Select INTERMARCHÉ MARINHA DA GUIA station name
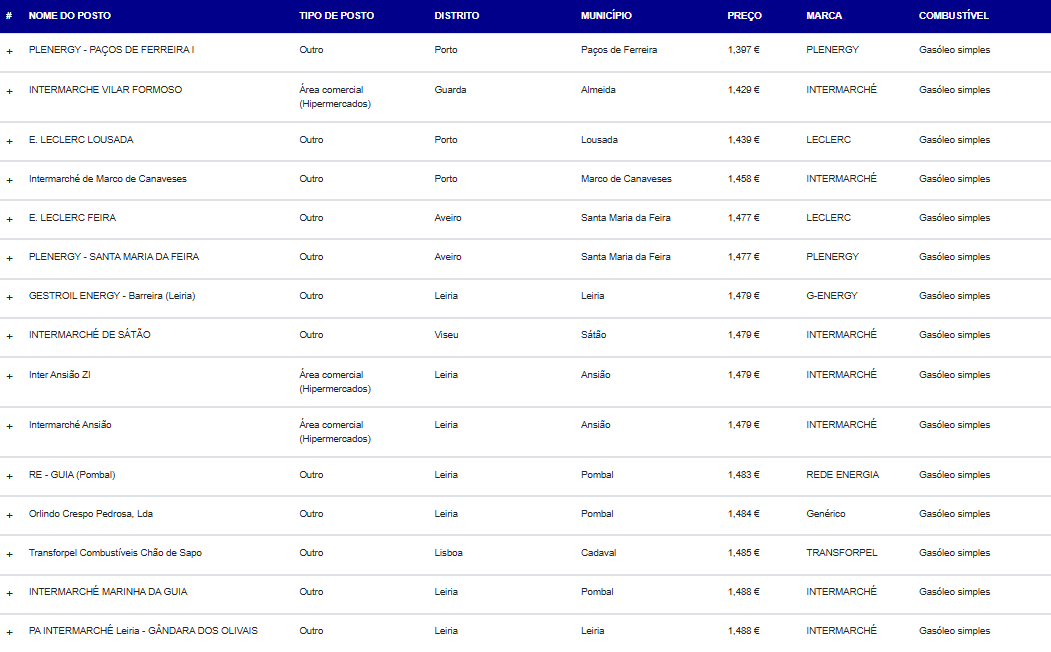Viewport: 1051px width, 652px height. (x=108, y=592)
